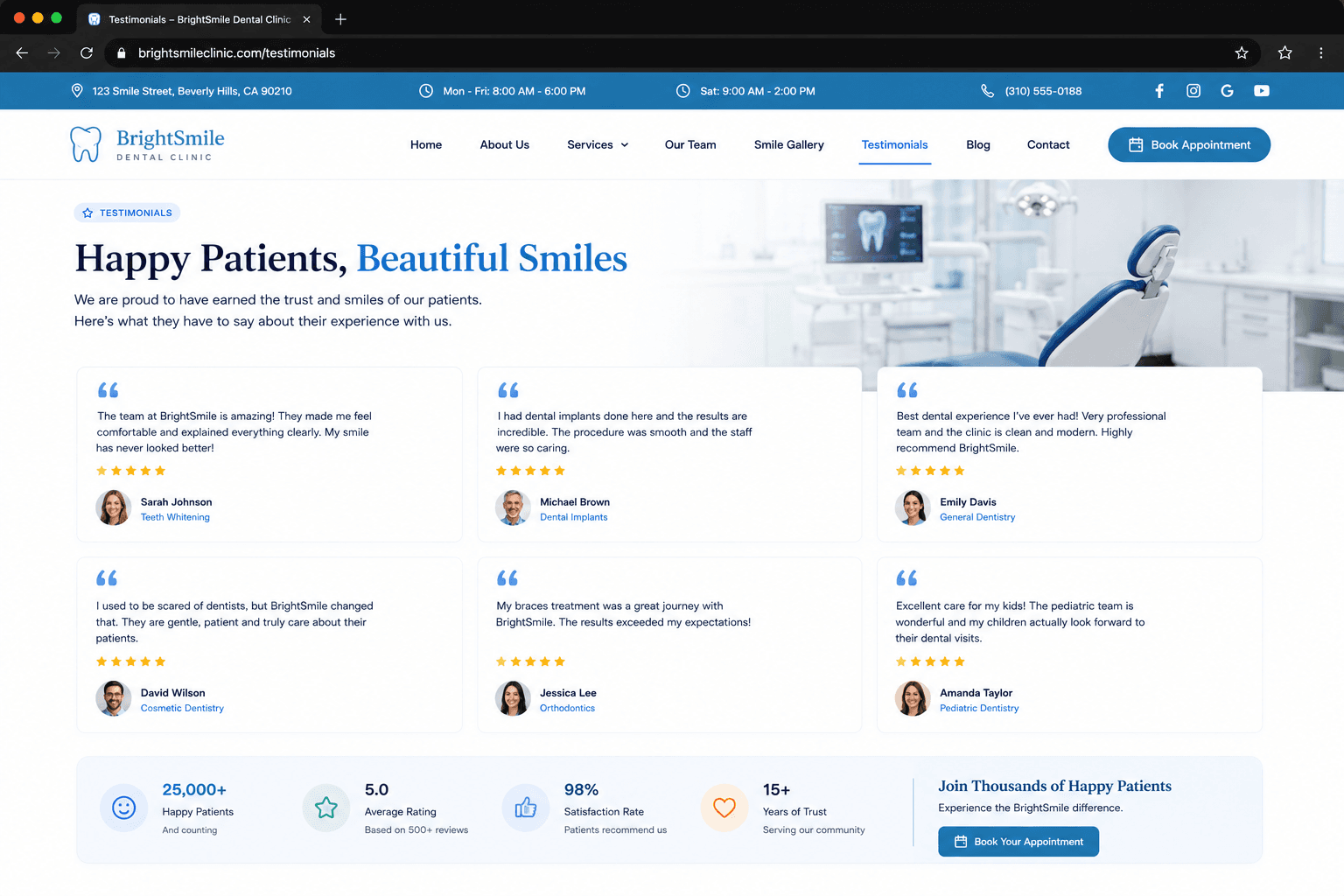The height and width of the screenshot is (896, 1344).
Task: Click the thumbs-up Satisfaction Rate icon
Action: pos(526,808)
